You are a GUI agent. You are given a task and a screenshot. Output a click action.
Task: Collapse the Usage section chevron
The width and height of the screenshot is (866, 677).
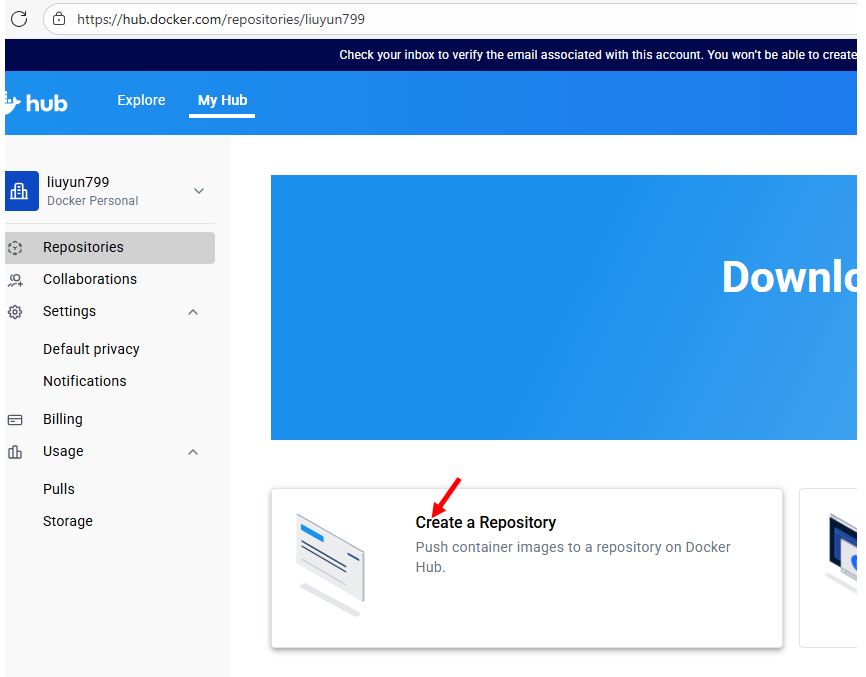(x=193, y=452)
